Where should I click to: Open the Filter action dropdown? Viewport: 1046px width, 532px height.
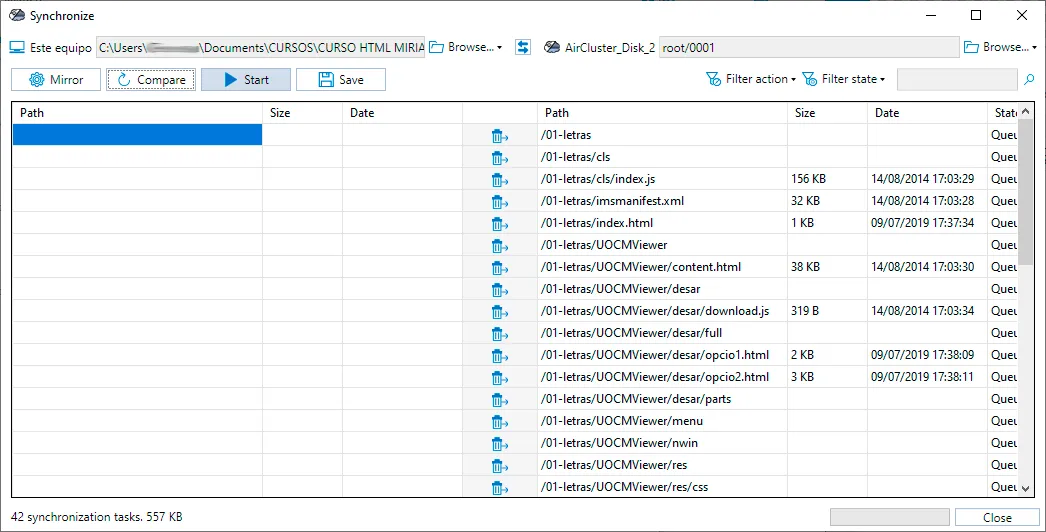[x=751, y=79]
